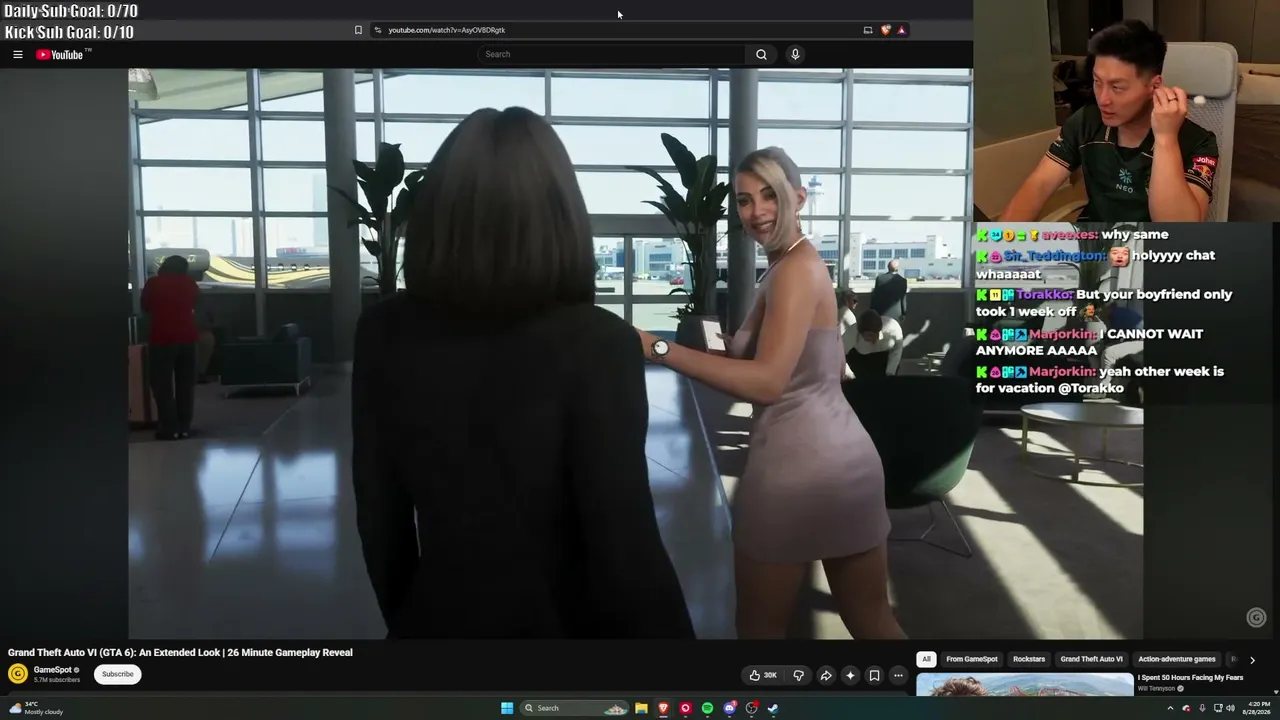
Task: Open File Explorer from the taskbar
Action: (x=641, y=708)
